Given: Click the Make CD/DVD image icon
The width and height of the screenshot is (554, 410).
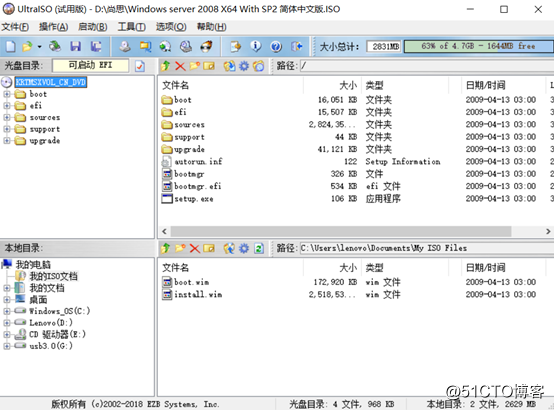Looking at the screenshot, I should click(x=125, y=46).
